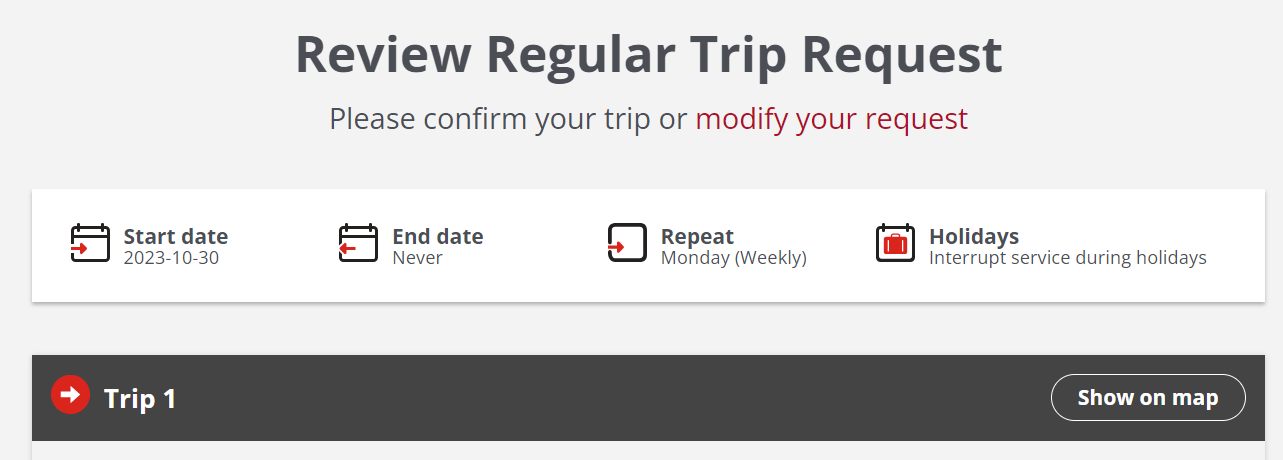Select the Monday (Weekly) repeat value
The height and width of the screenshot is (460, 1283).
pyautogui.click(x=733, y=258)
